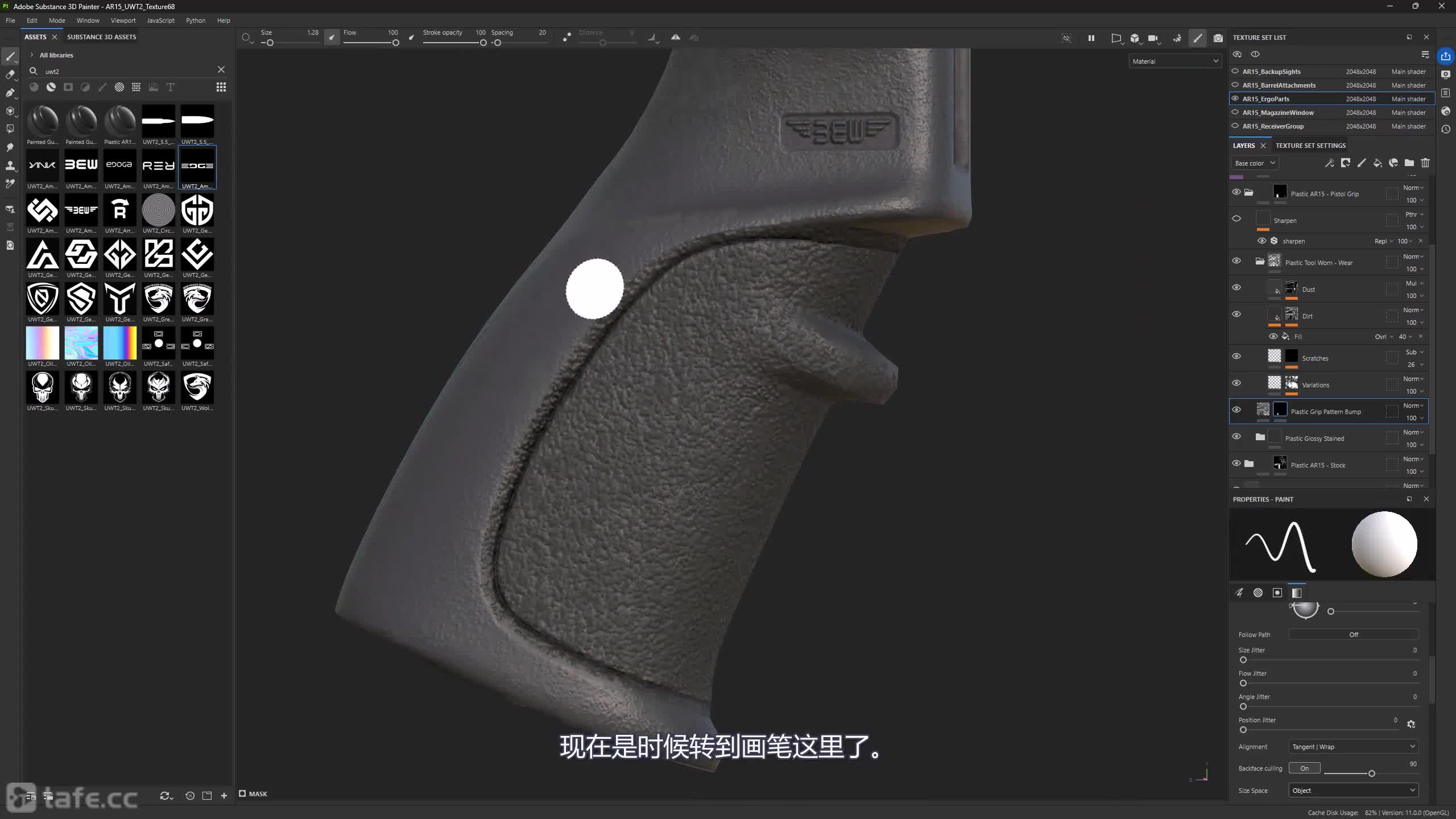Image resolution: width=1456 pixels, height=819 pixels.
Task: Clear the uwt2 search field
Action: [x=221, y=69]
